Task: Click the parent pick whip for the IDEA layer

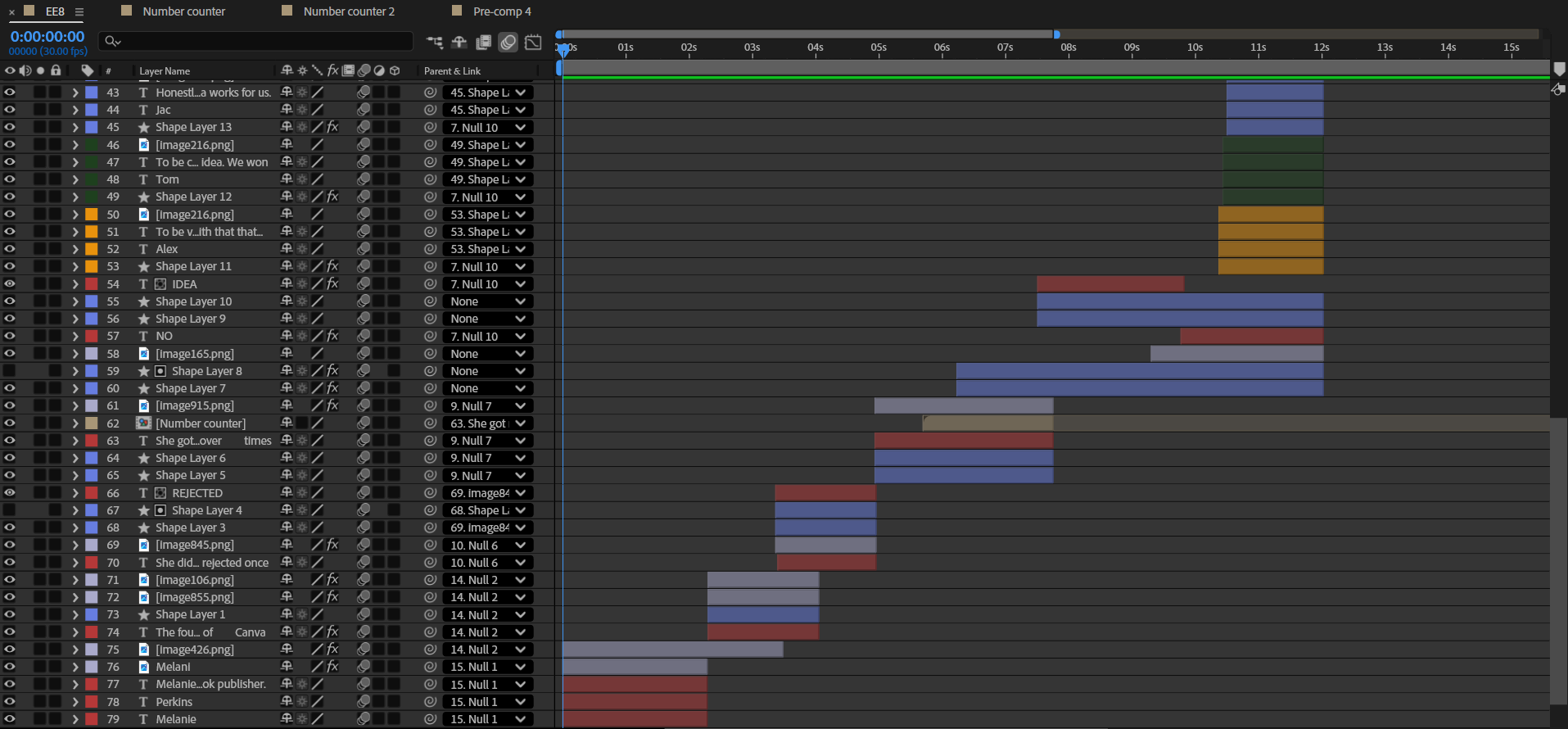Action: pyautogui.click(x=430, y=284)
